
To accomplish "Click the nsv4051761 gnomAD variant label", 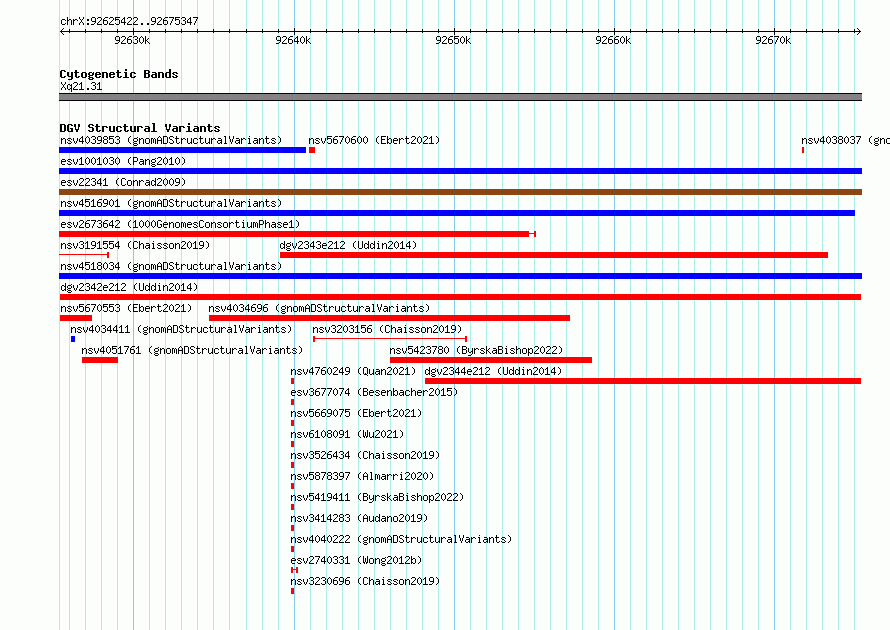I will 192,350.
